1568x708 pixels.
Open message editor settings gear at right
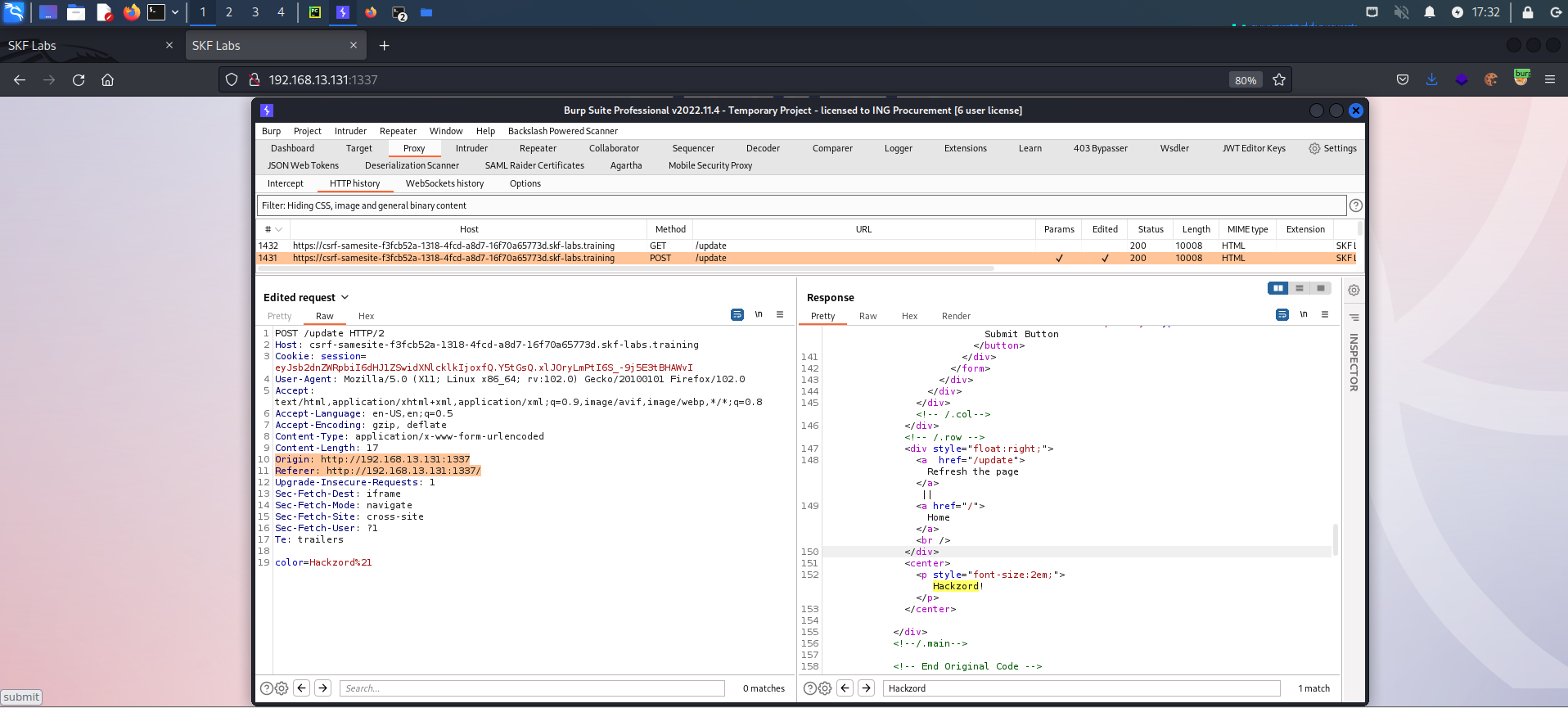pyautogui.click(x=1354, y=291)
